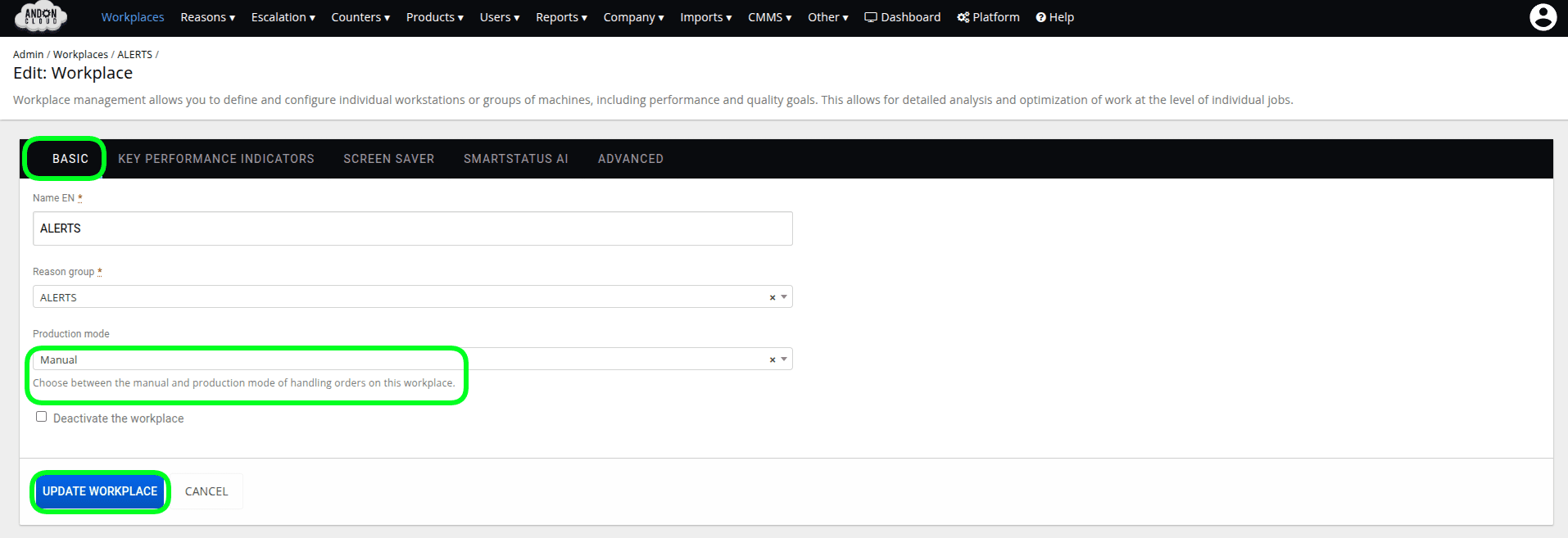Viewport: 1568px width, 538px height.
Task: Focus the Name EN text field
Action: pyautogui.click(x=412, y=228)
